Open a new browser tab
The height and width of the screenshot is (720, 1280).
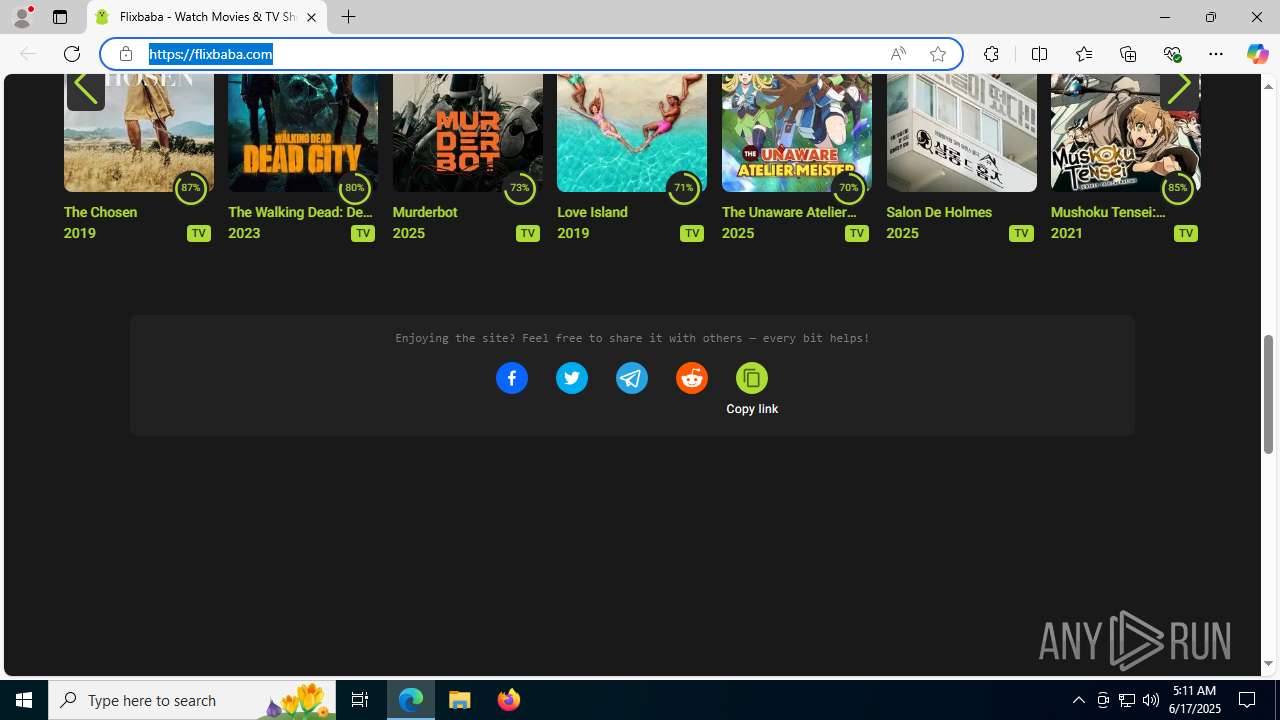[348, 17]
